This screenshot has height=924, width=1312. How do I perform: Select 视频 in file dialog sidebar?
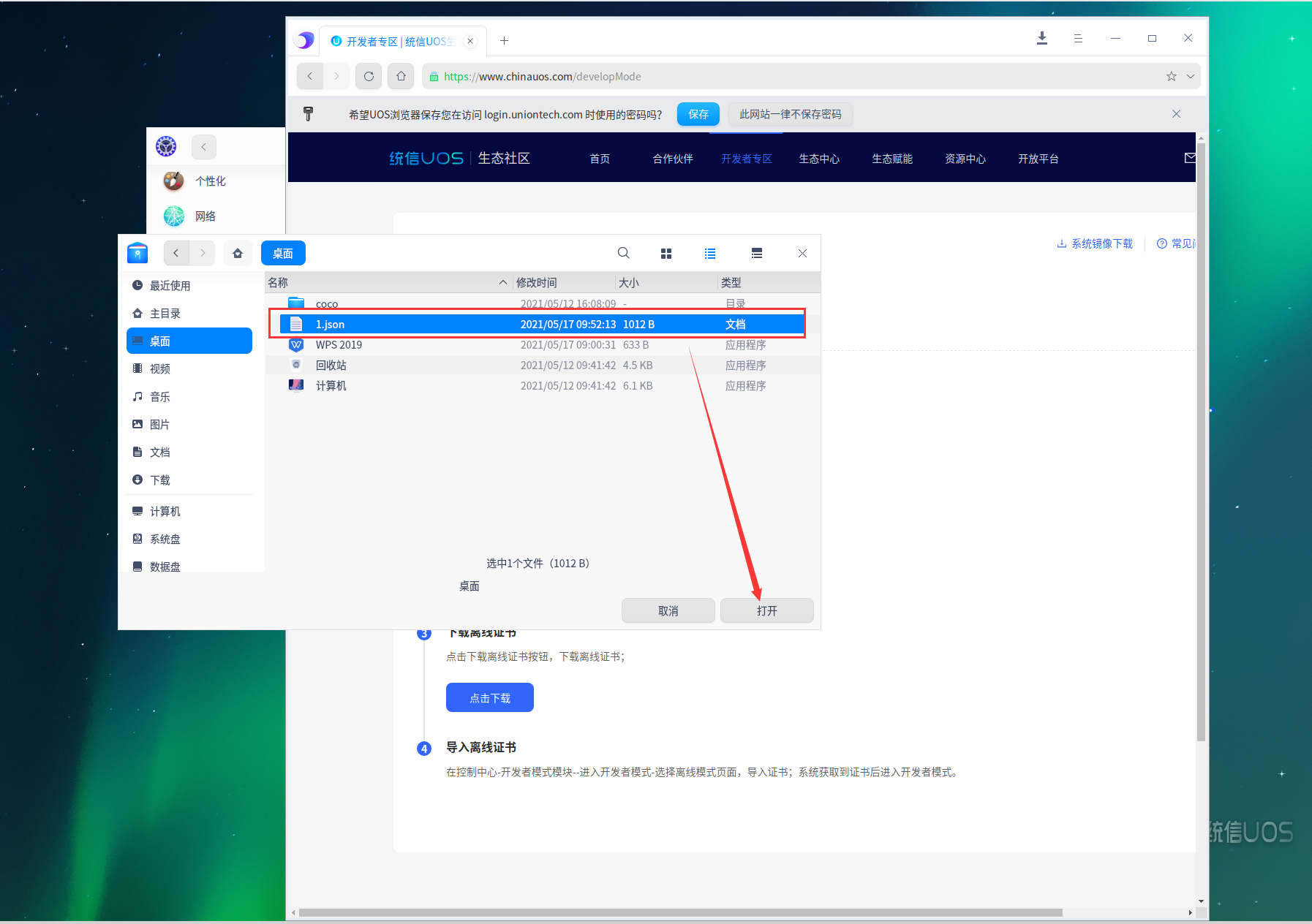189,368
